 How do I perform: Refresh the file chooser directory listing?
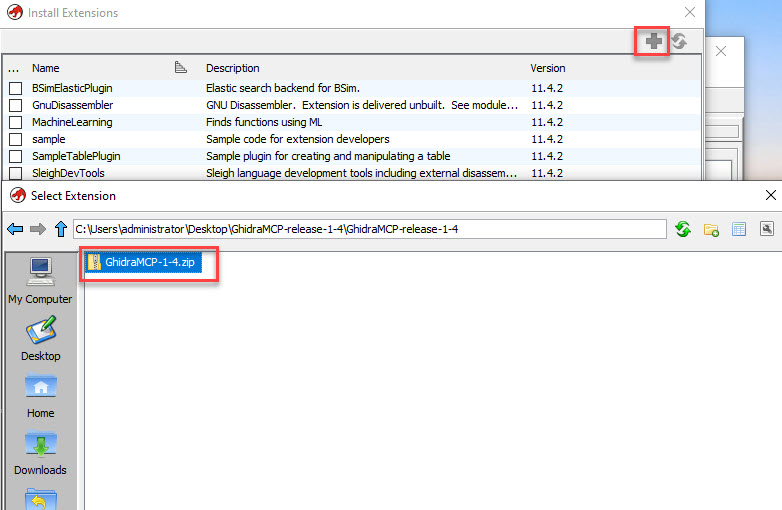[x=683, y=229]
